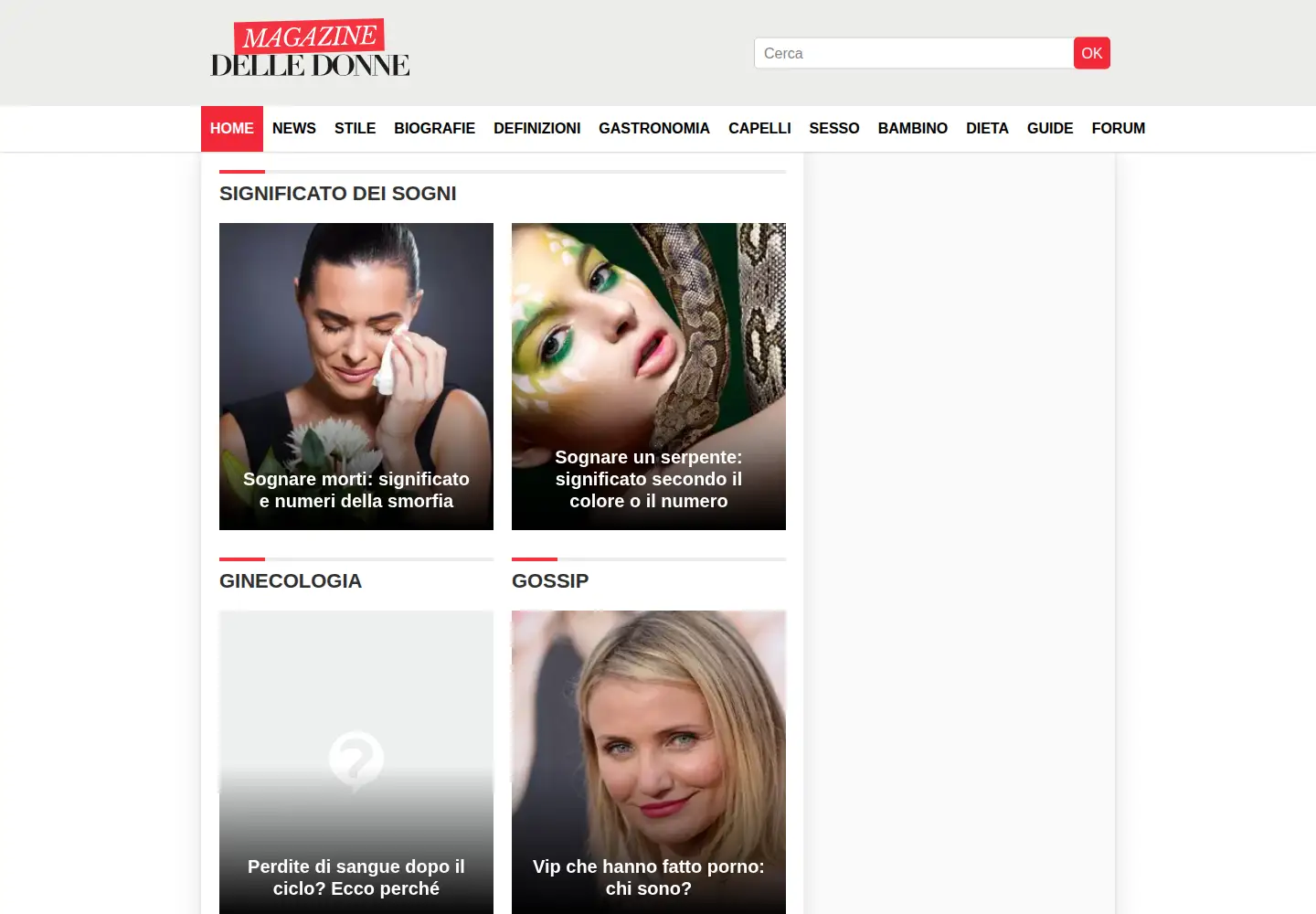
Task: Click the placeholder question mark image icon
Action: tap(356, 760)
